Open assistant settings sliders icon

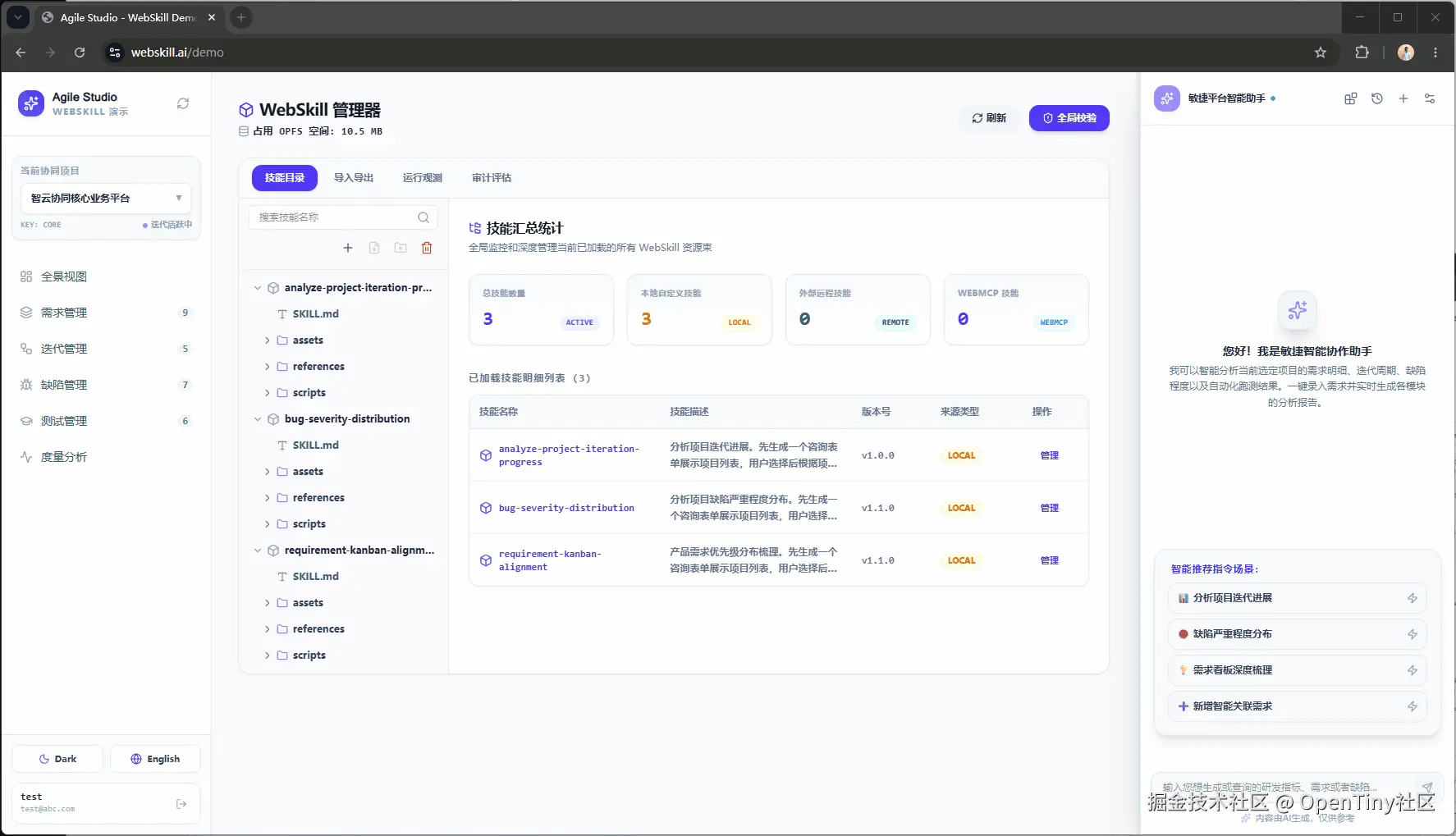pyautogui.click(x=1430, y=98)
